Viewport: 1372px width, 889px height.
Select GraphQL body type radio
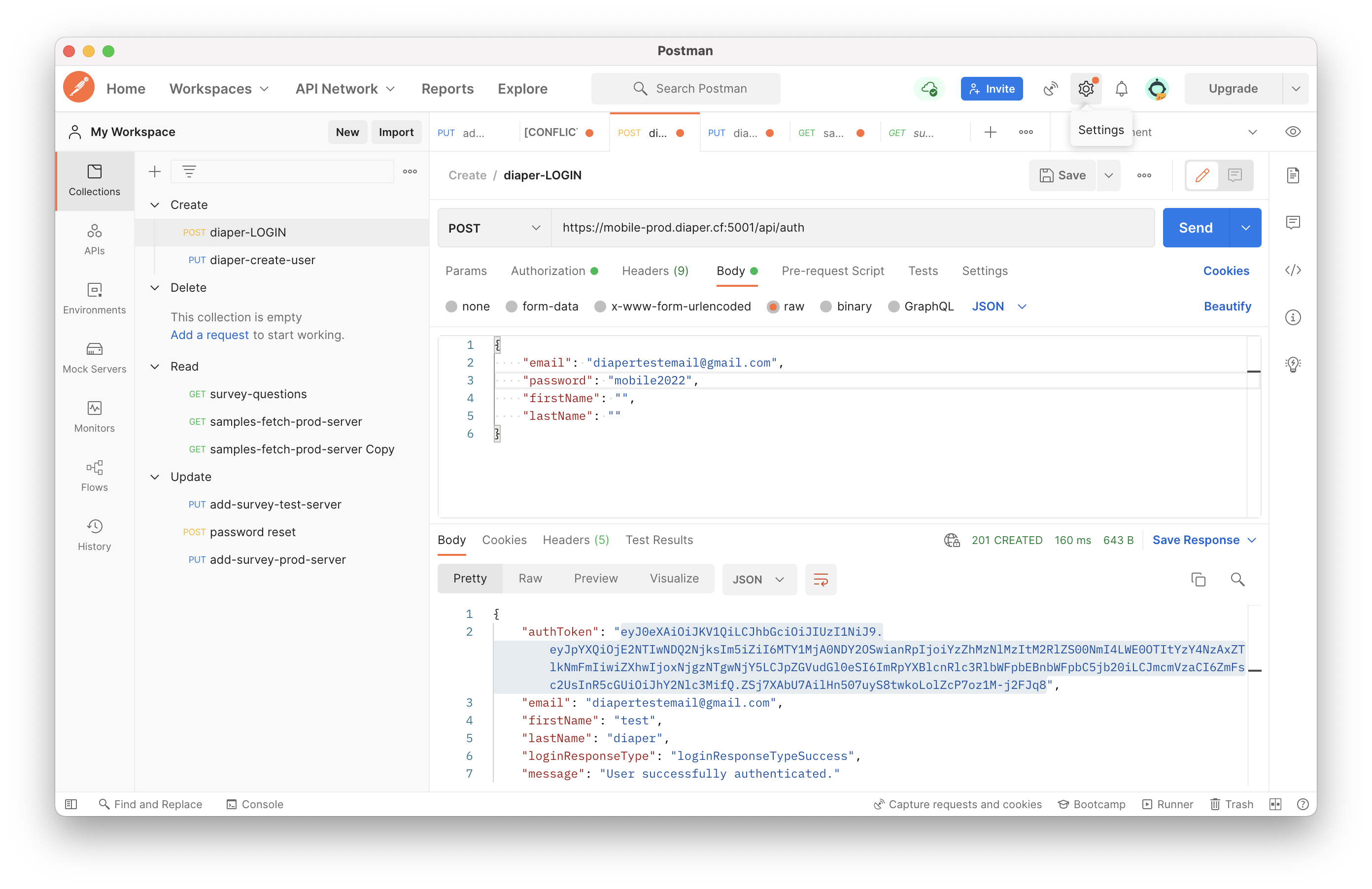[893, 307]
